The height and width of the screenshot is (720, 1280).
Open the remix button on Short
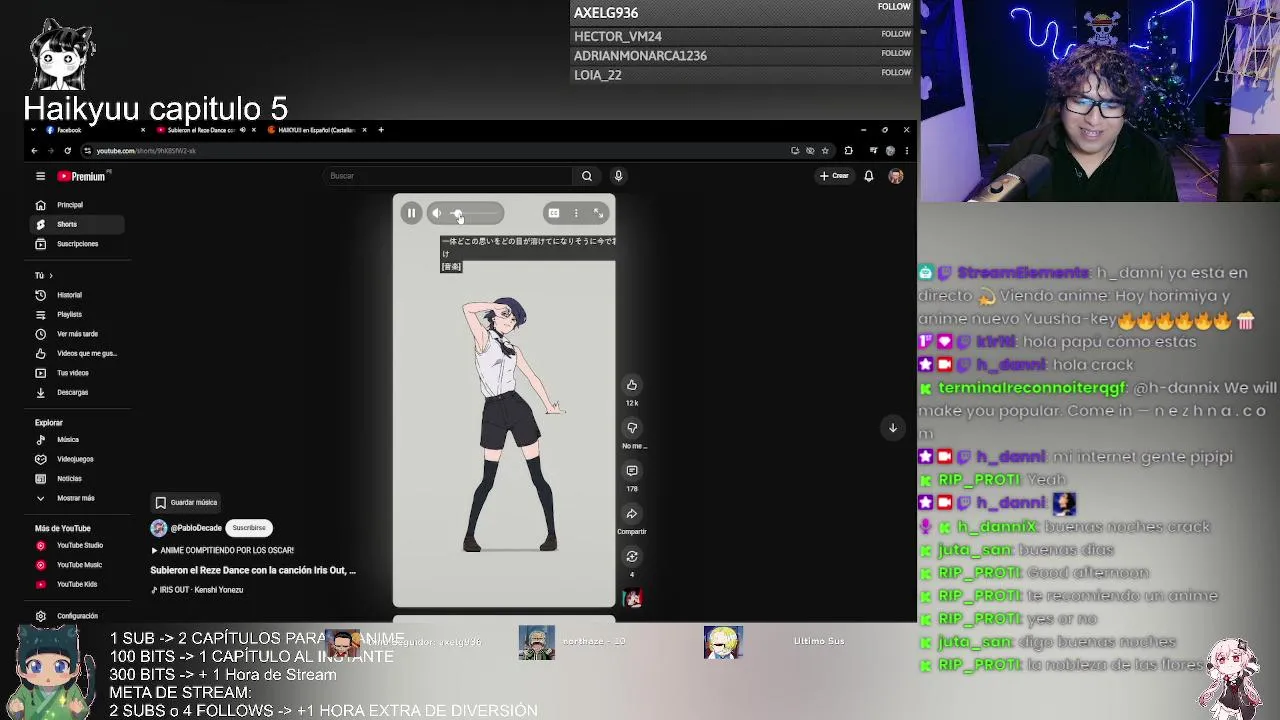click(x=632, y=557)
